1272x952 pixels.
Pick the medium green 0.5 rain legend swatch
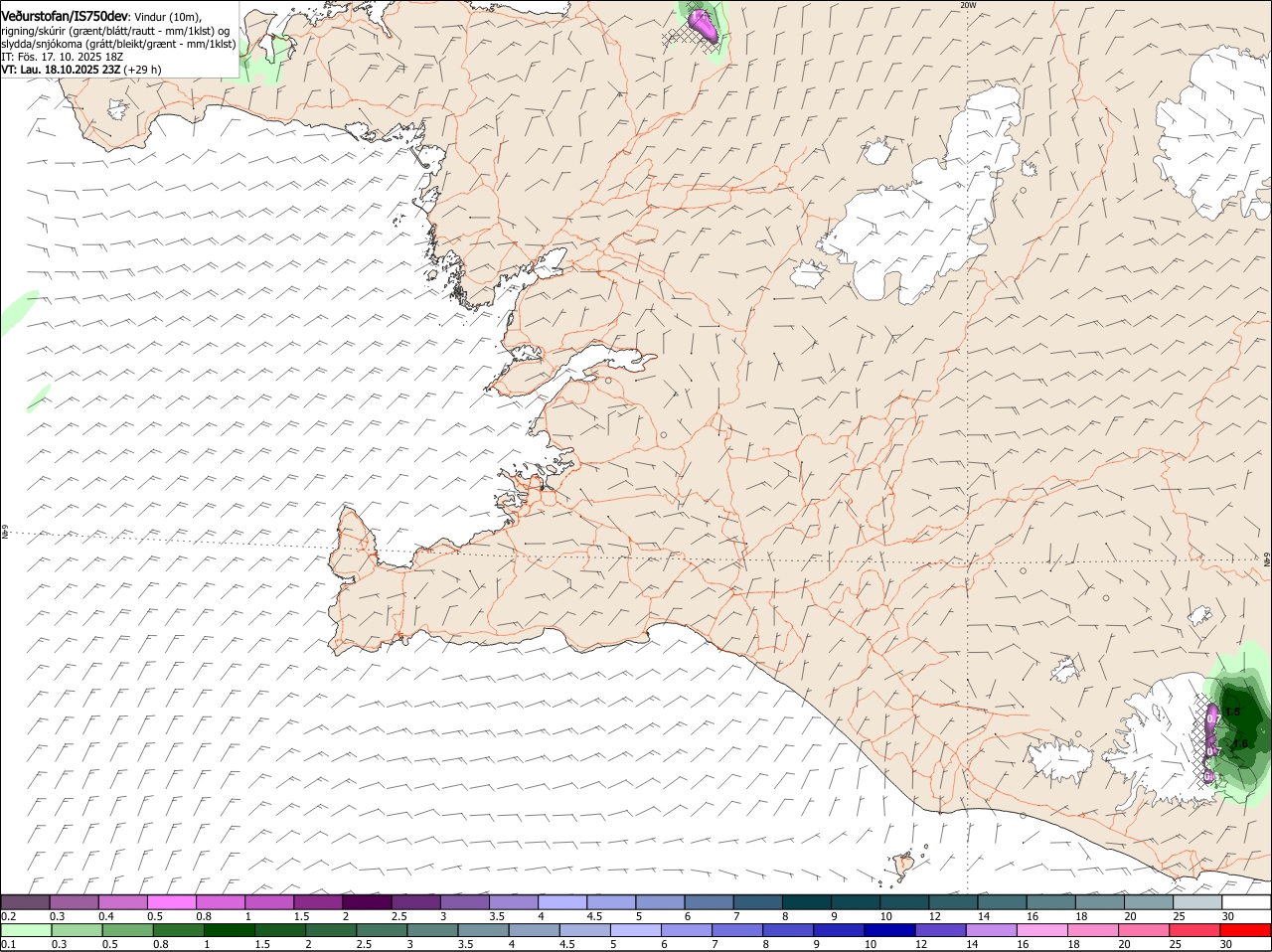pos(127,930)
